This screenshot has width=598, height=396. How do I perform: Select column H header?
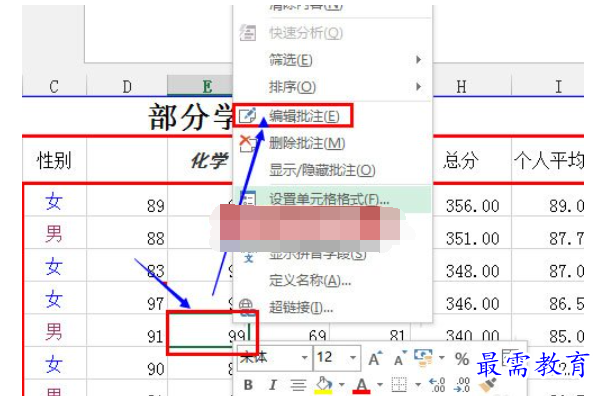472,87
